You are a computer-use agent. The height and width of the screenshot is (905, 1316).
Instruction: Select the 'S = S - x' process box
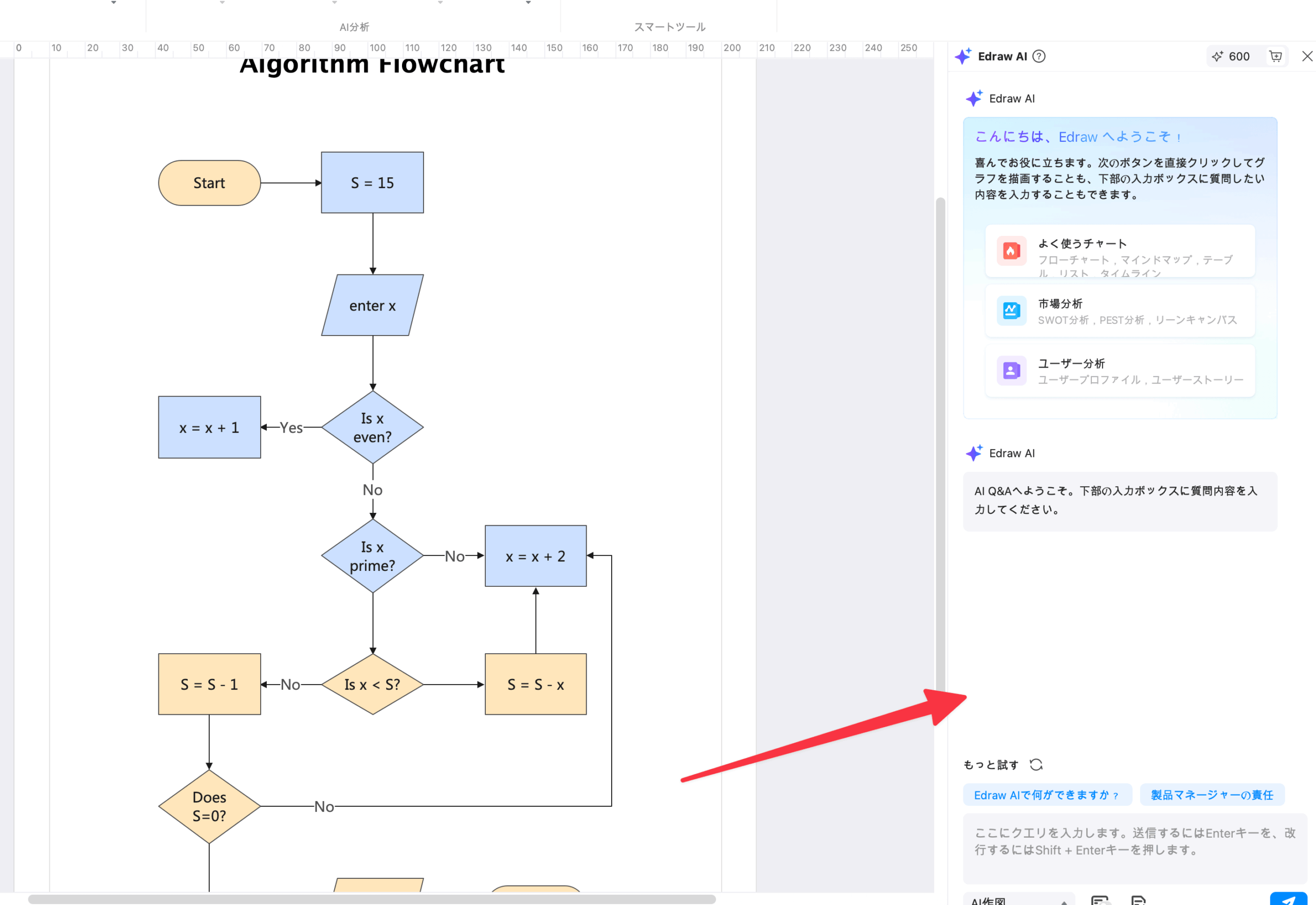pos(536,685)
